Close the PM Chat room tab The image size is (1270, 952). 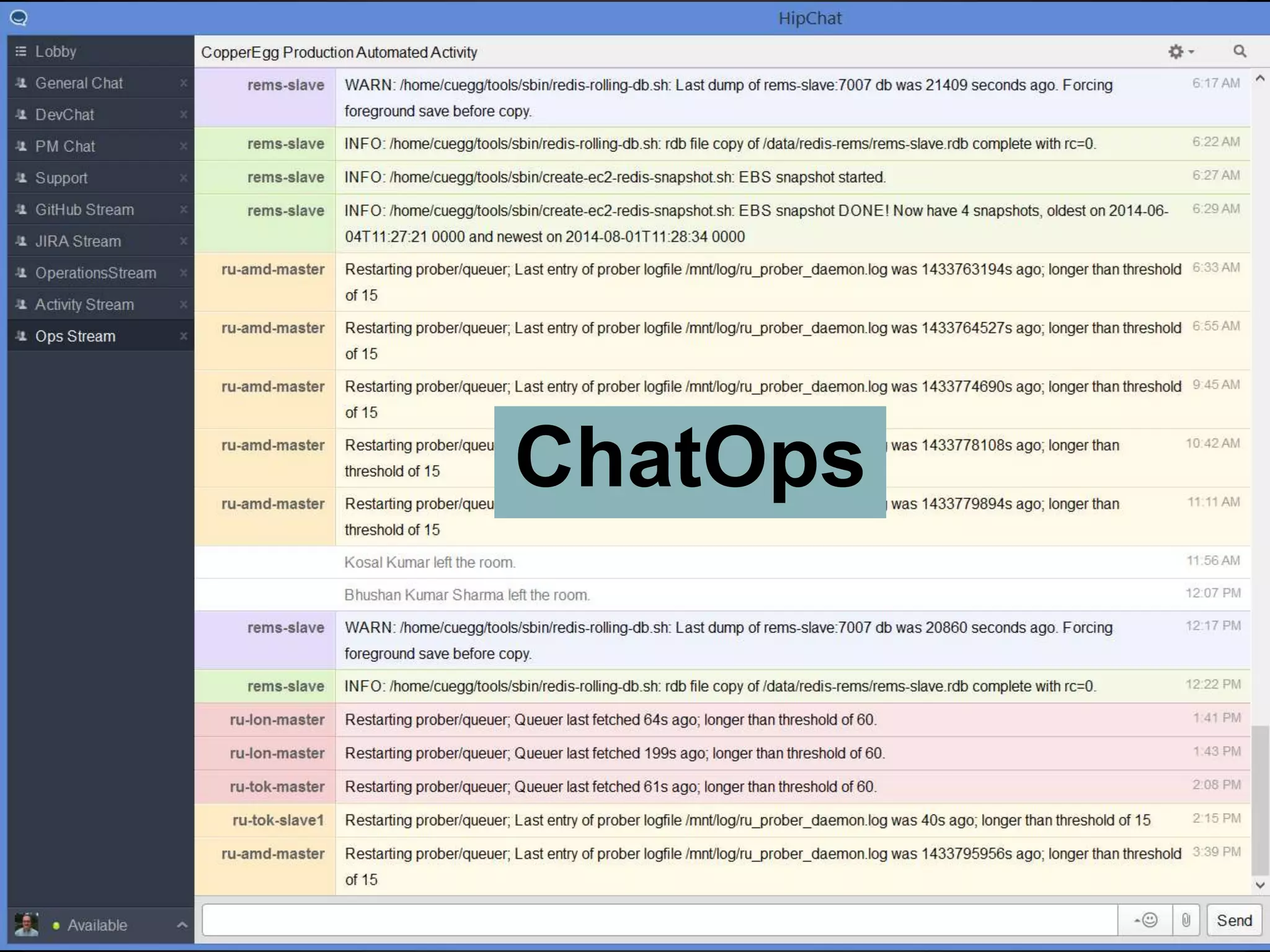pyautogui.click(x=184, y=146)
